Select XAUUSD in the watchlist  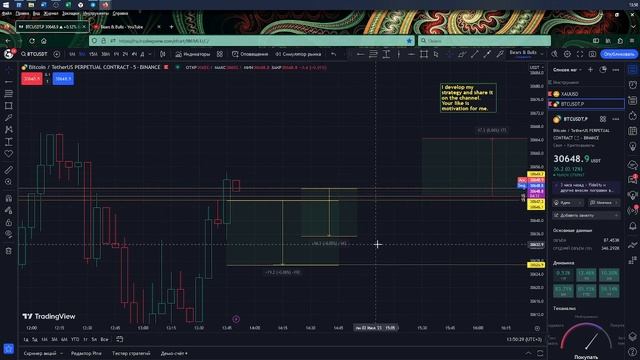coord(586,94)
